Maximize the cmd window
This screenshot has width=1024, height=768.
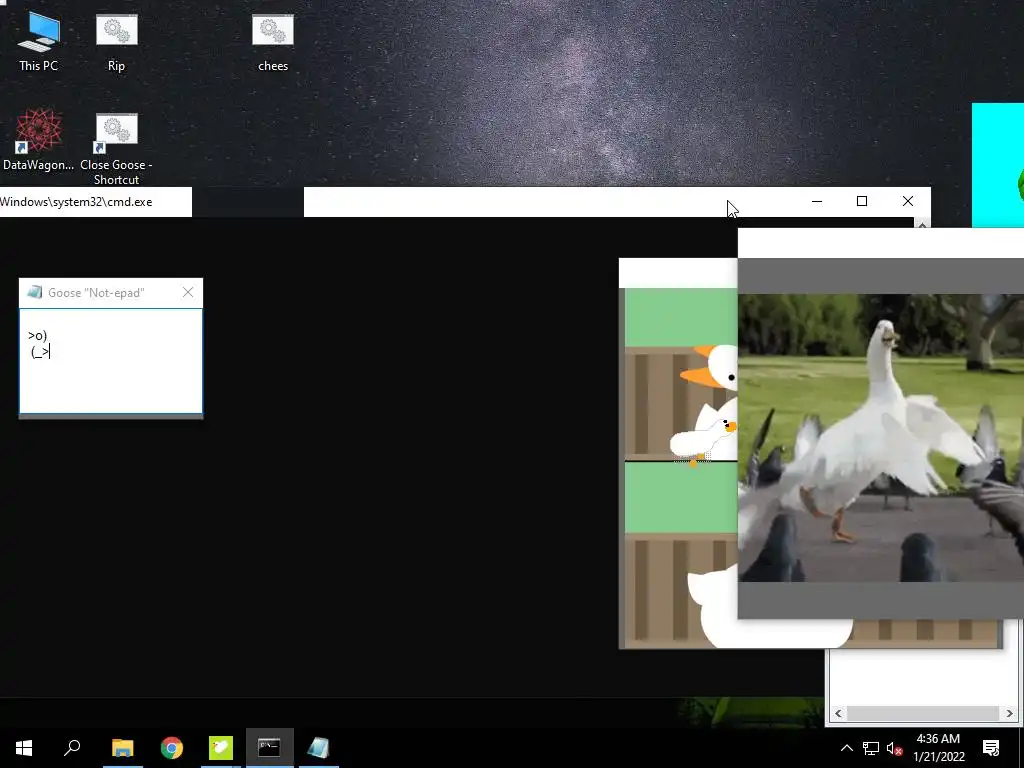coord(862,201)
